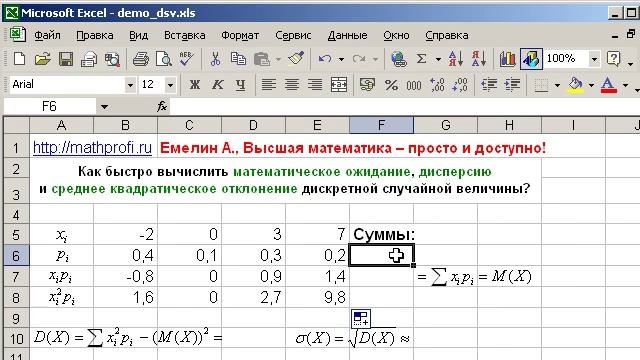Toggle the Drawing toolbar button
640x360 pixels.
531,59
